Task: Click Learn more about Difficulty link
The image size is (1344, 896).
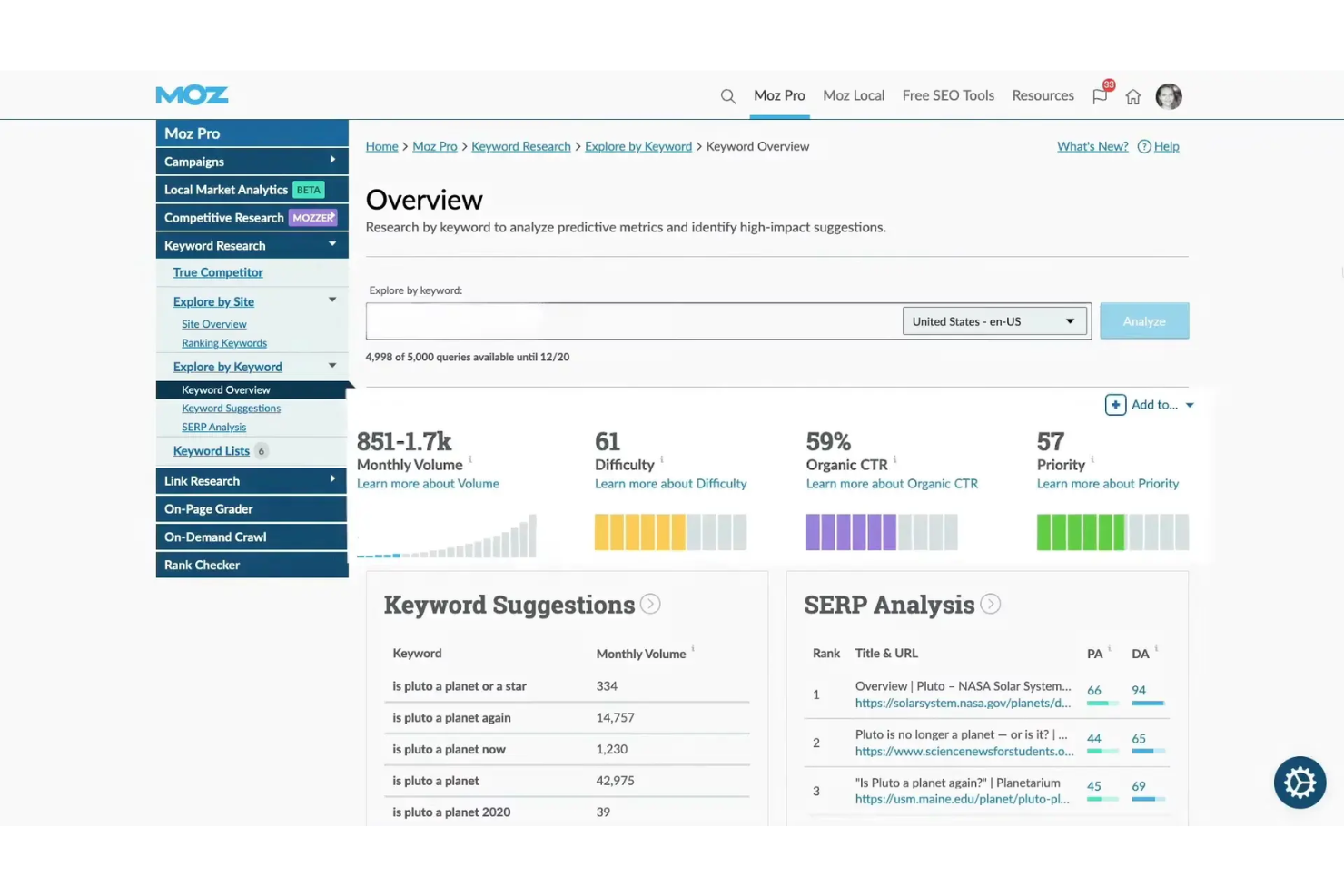Action: pyautogui.click(x=671, y=484)
